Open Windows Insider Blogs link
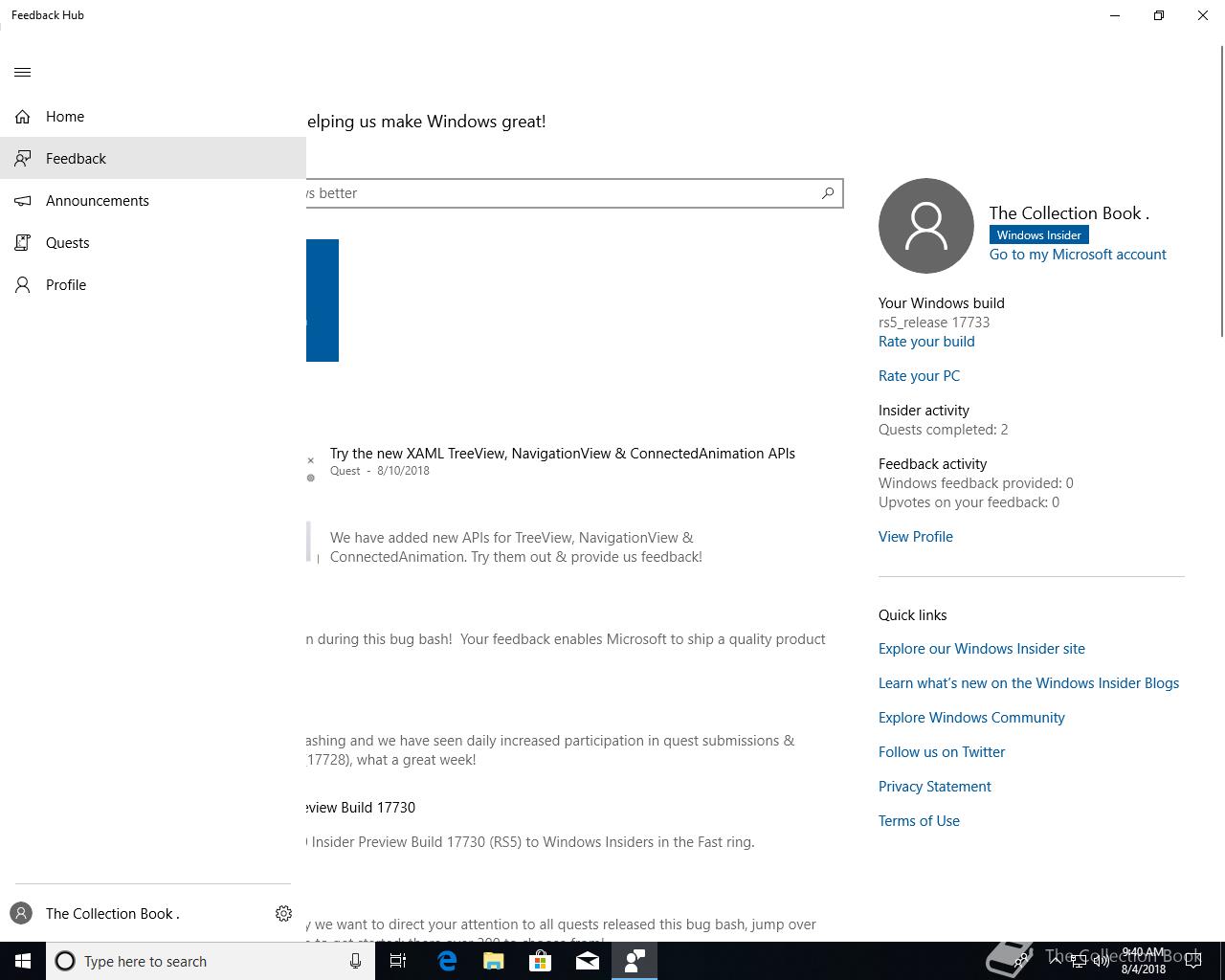Screen dimensions: 1225x980 click(1029, 683)
